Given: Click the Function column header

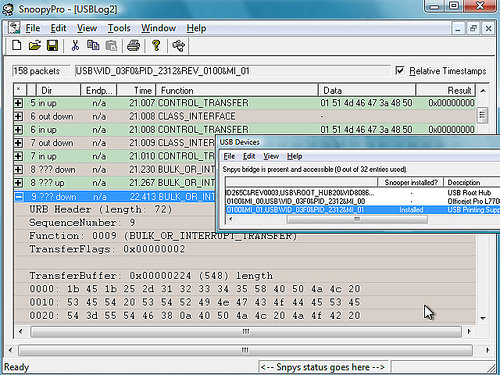Looking at the screenshot, I should pos(237,90).
